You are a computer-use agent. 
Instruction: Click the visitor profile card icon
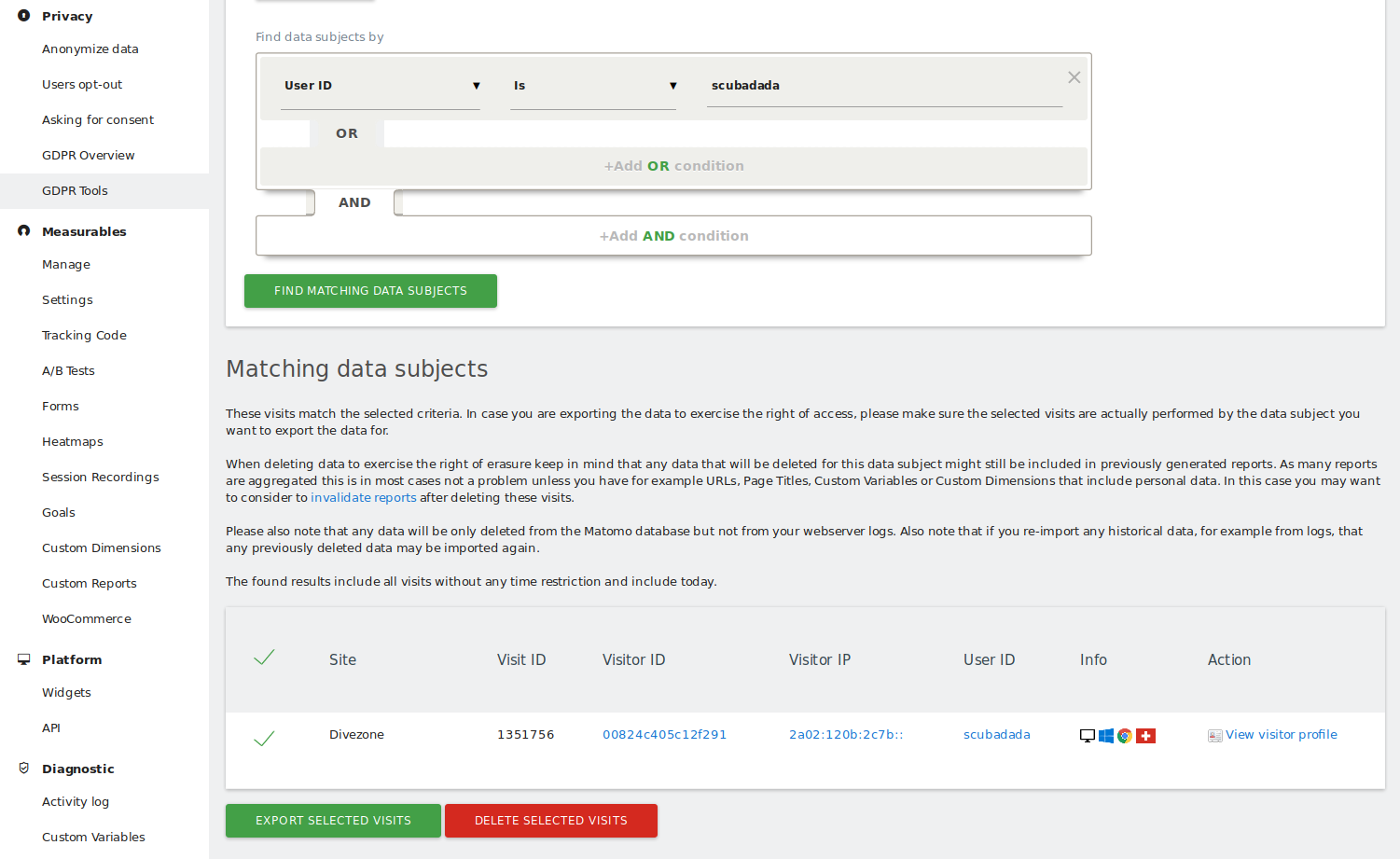(x=1214, y=735)
